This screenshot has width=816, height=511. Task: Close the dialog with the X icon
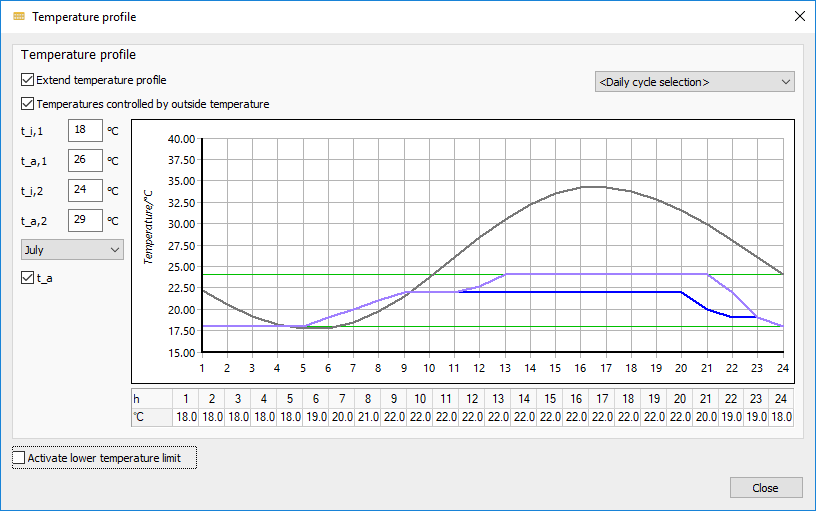point(800,16)
